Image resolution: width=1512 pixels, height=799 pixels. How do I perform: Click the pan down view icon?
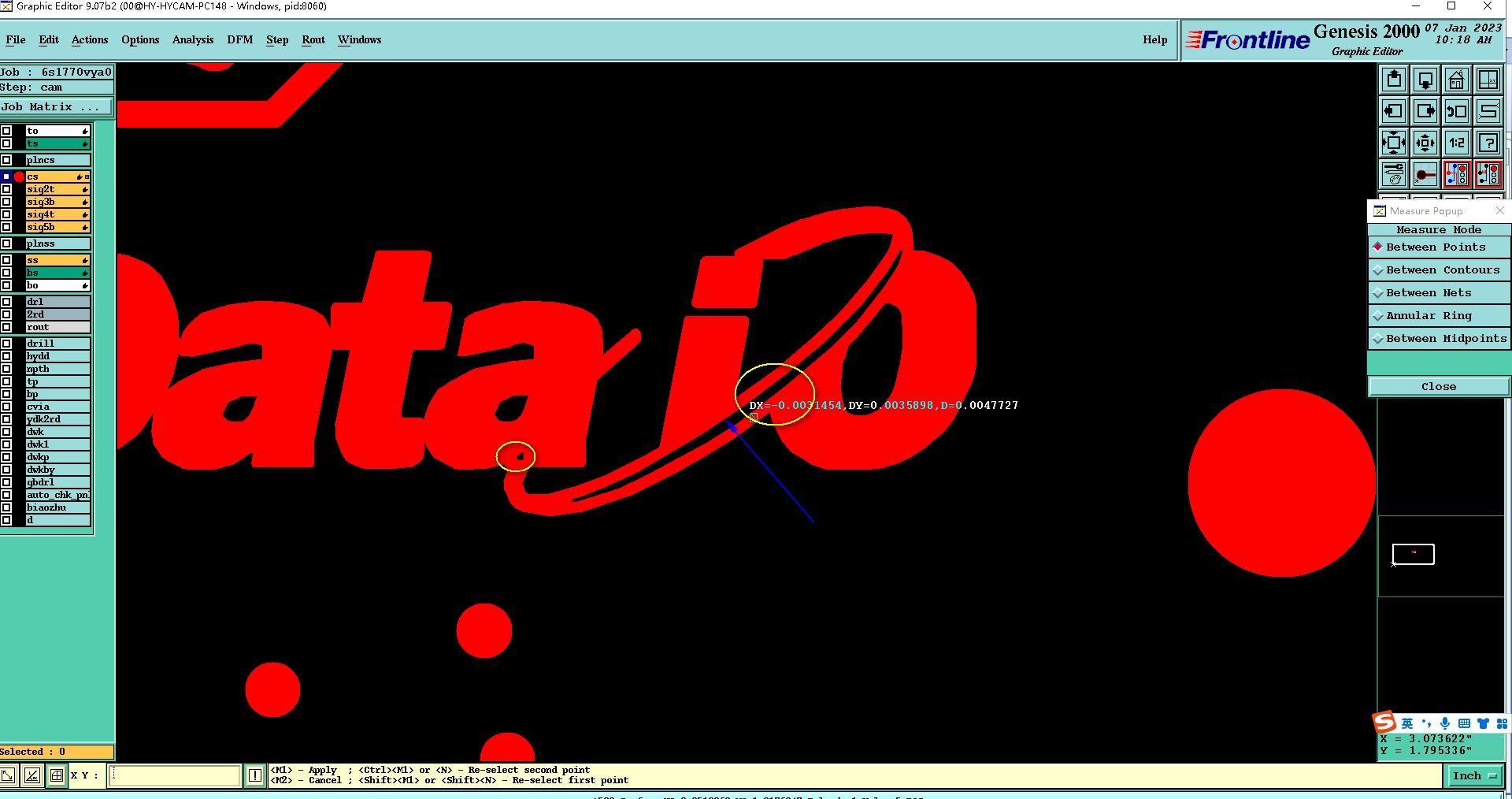(1425, 80)
